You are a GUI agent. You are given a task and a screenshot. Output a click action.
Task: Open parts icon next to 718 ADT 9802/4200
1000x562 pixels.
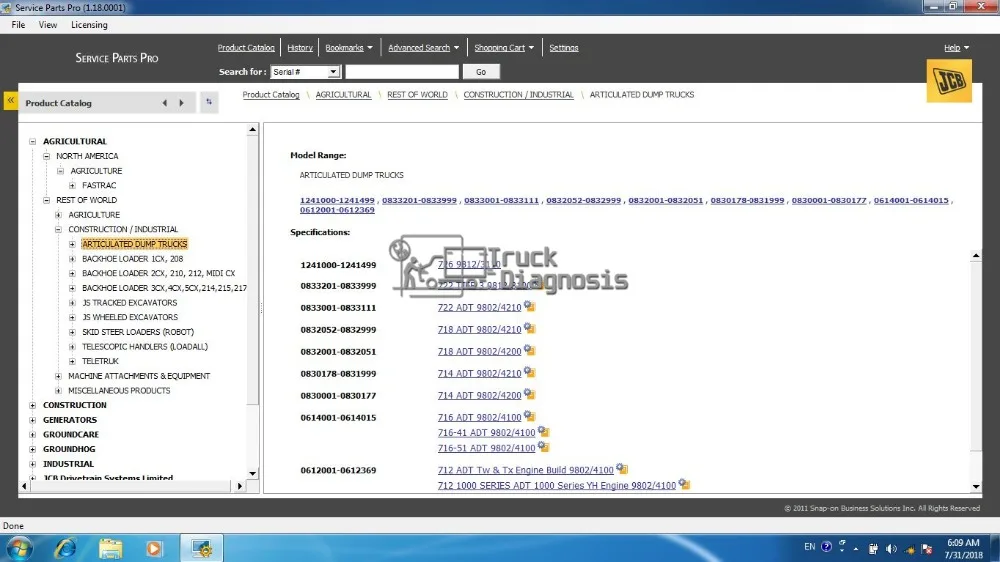(x=529, y=350)
